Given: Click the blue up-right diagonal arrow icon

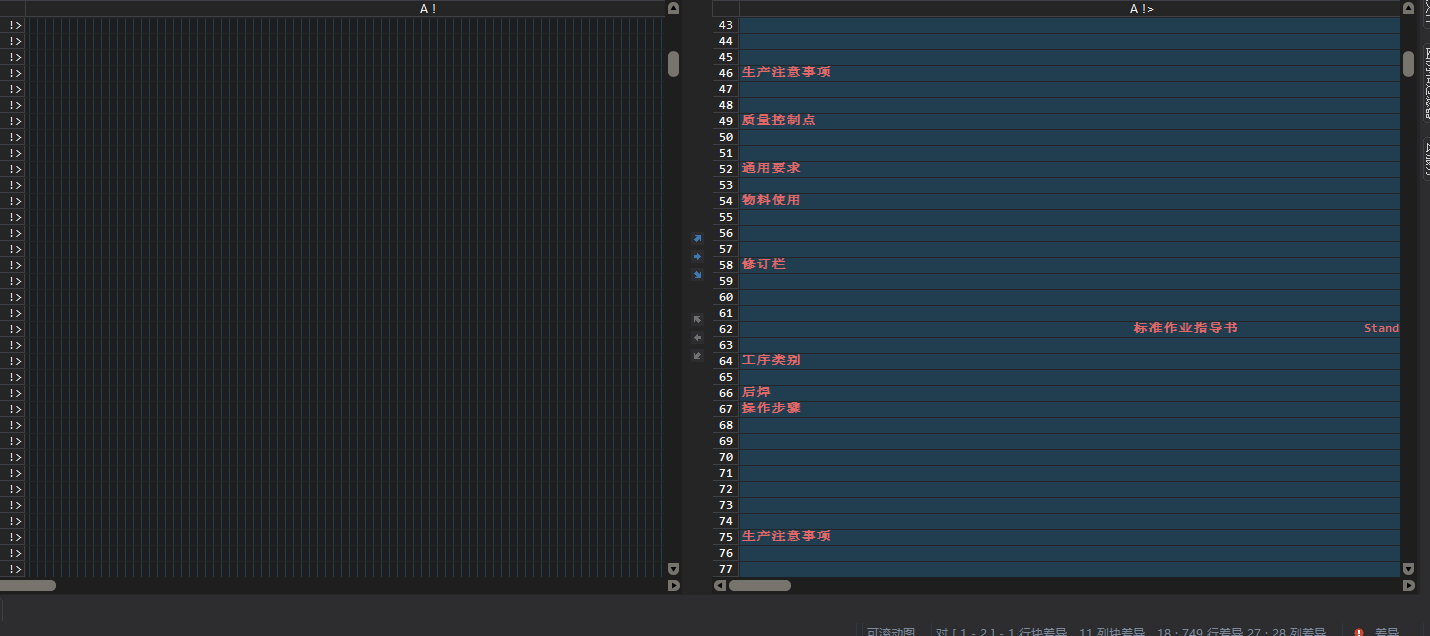Looking at the screenshot, I should click(x=698, y=239).
